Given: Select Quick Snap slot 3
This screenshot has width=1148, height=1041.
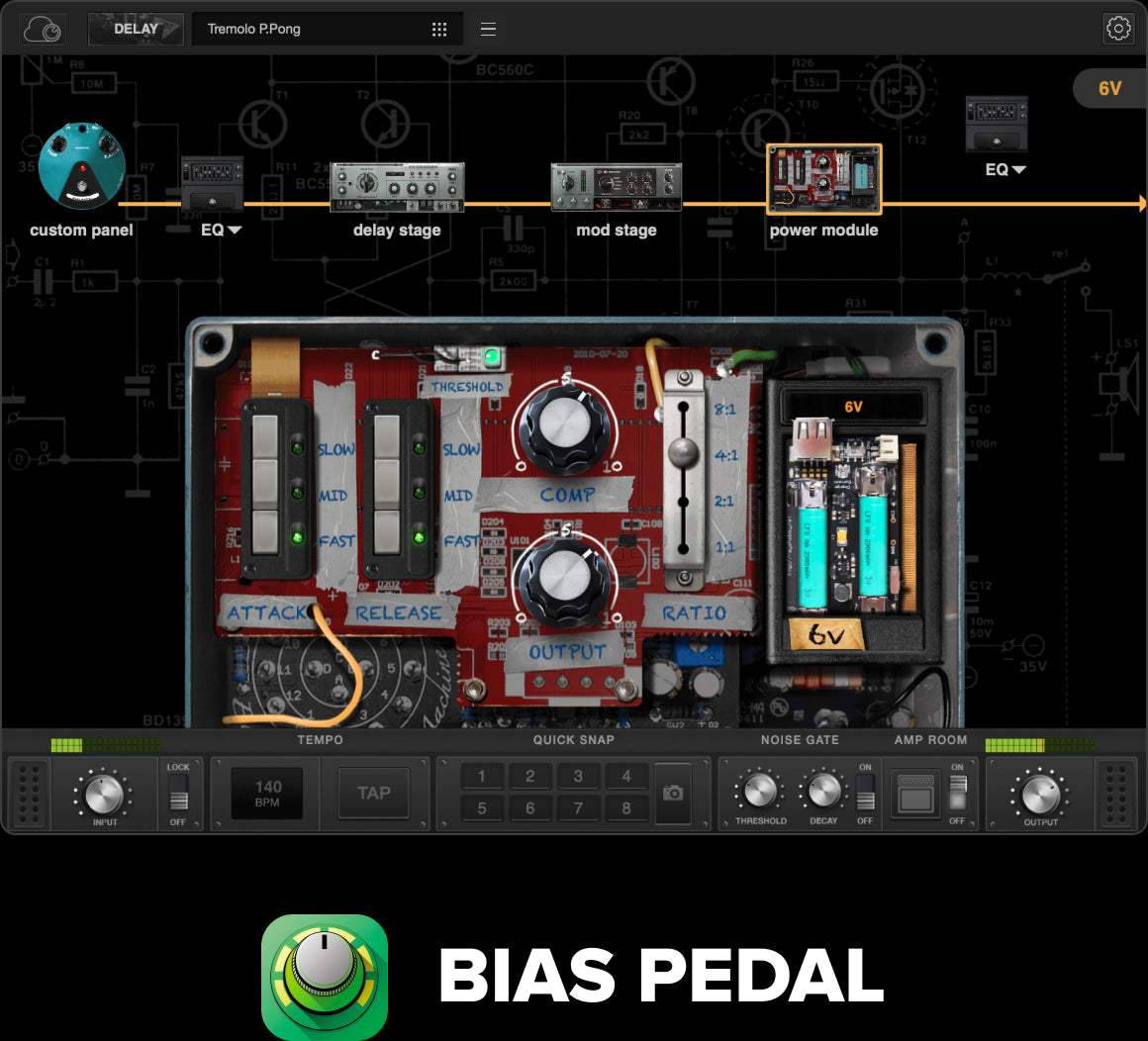Looking at the screenshot, I should (578, 776).
